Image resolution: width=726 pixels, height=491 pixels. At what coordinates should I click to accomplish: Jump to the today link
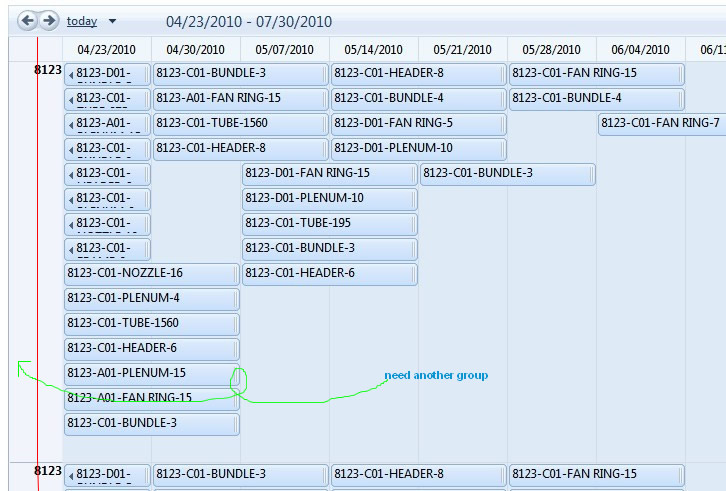point(82,21)
